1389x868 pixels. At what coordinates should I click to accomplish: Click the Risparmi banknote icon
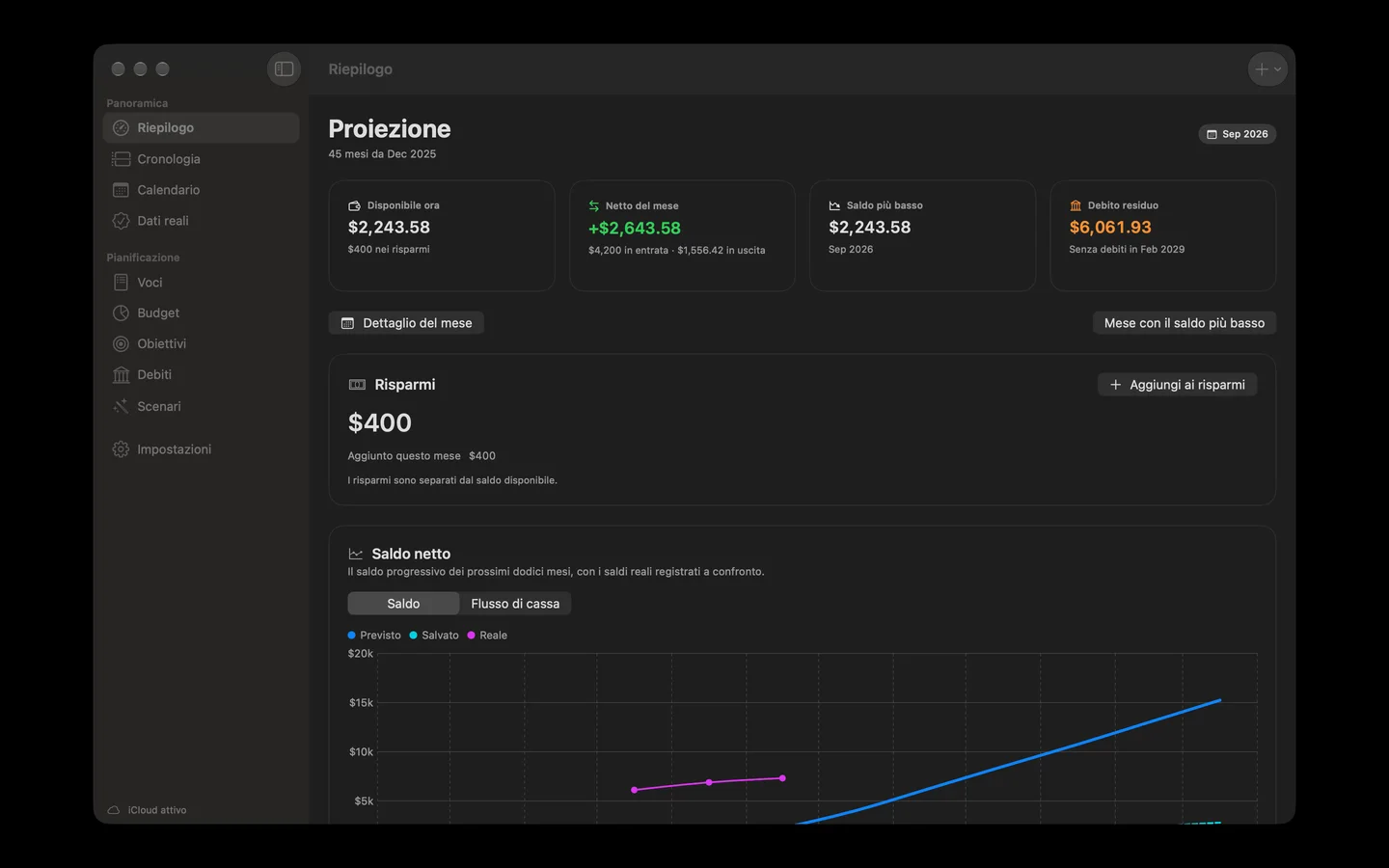point(357,385)
